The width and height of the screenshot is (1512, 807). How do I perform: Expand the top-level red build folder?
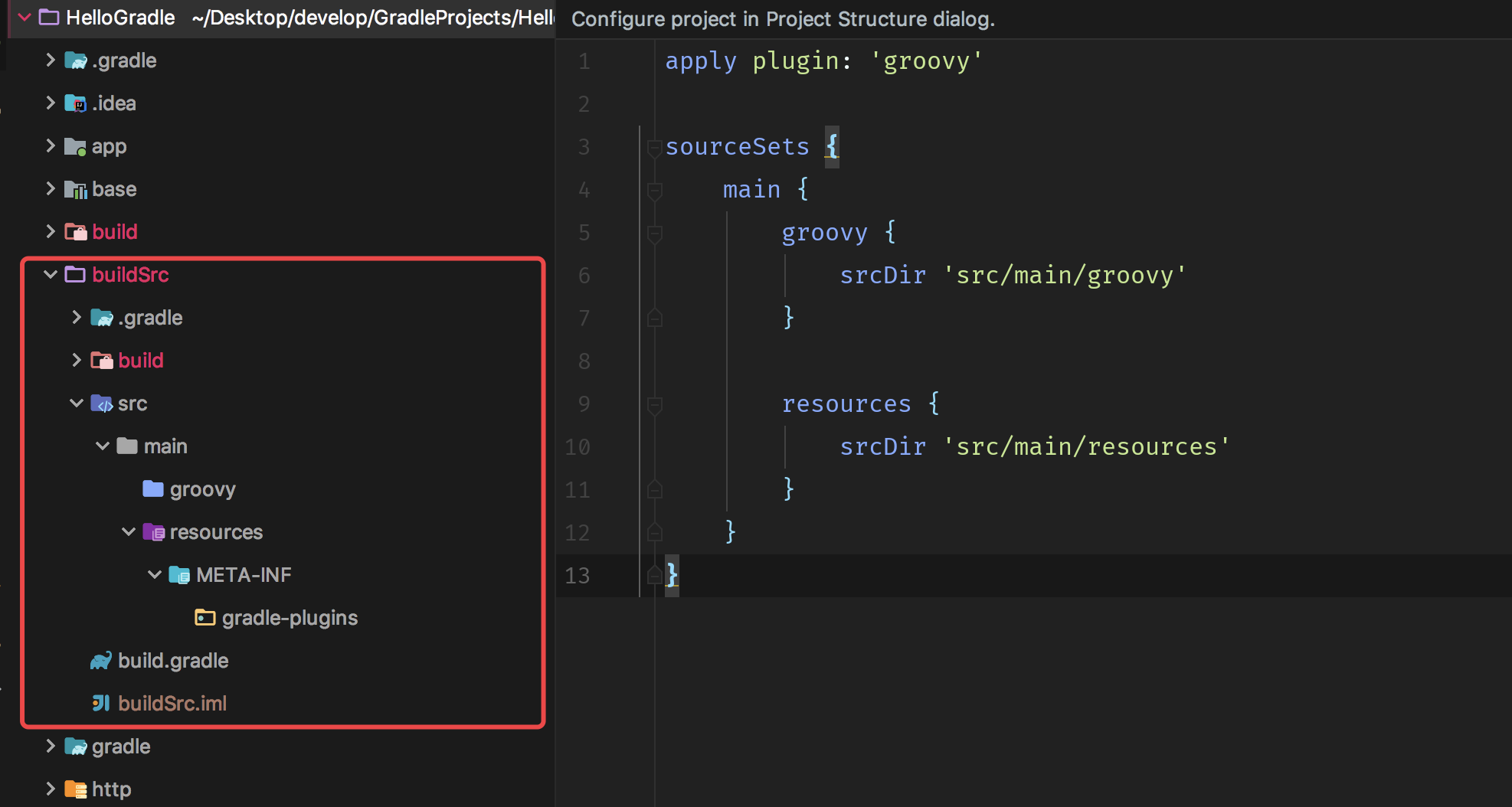coord(51,232)
